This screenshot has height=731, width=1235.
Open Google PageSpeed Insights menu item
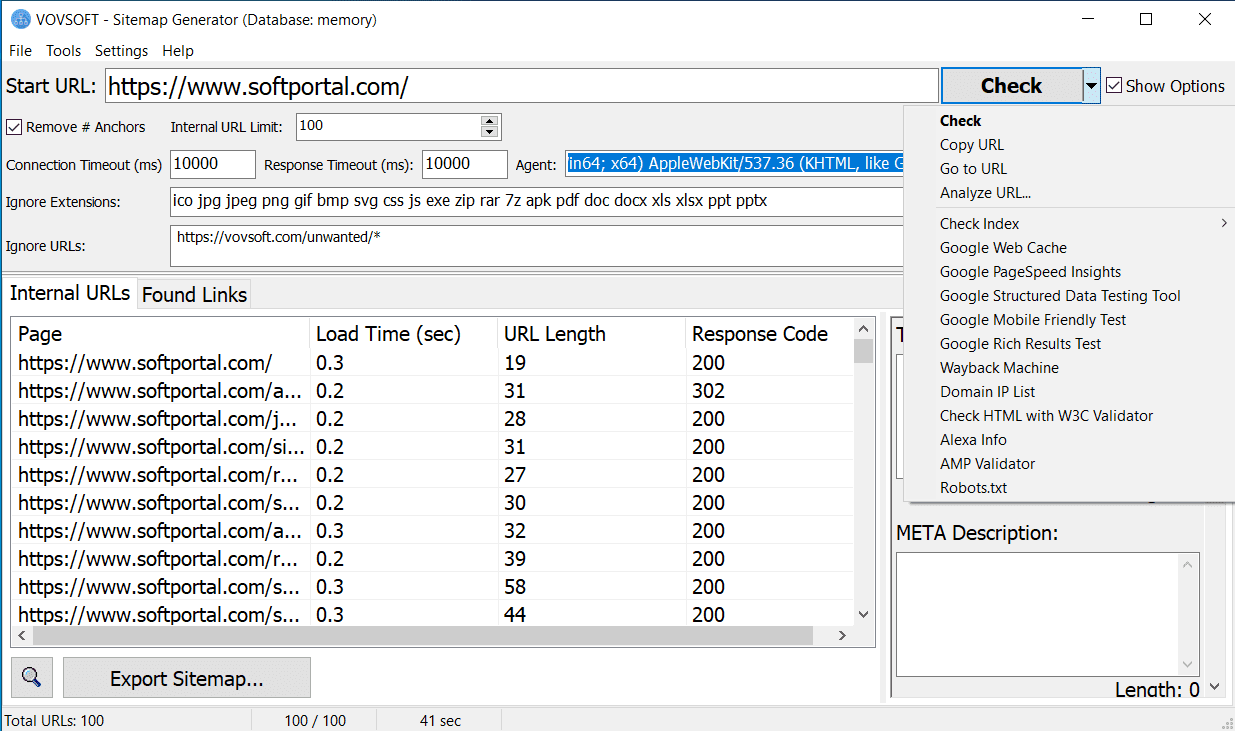(x=1030, y=272)
